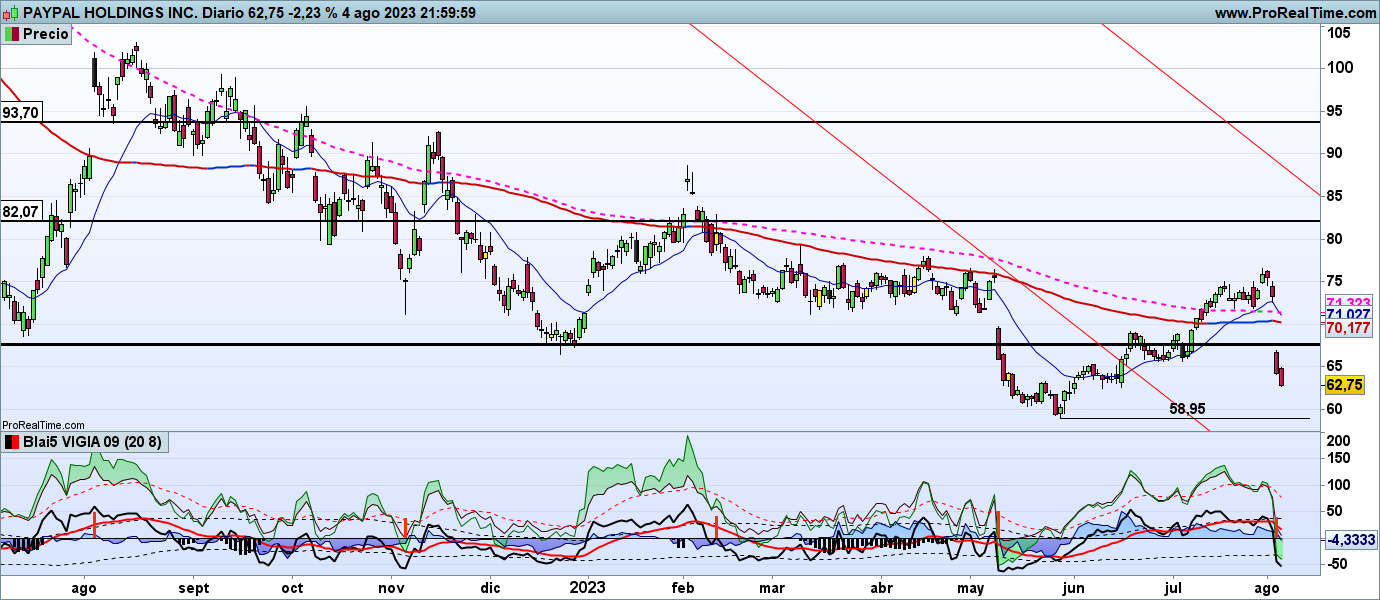Click the oct month label on time axis

(x=294, y=587)
